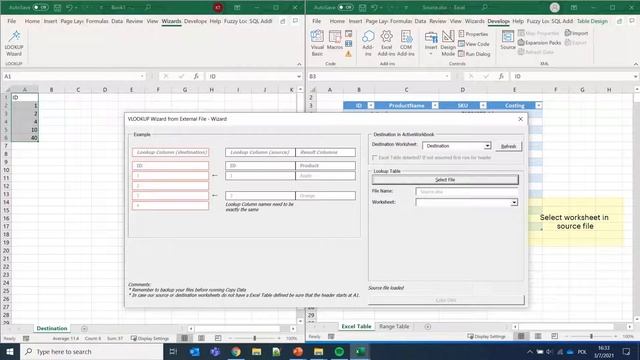This screenshot has width=640, height=360.
Task: Select the Destination sheet tab
Action: click(52, 329)
